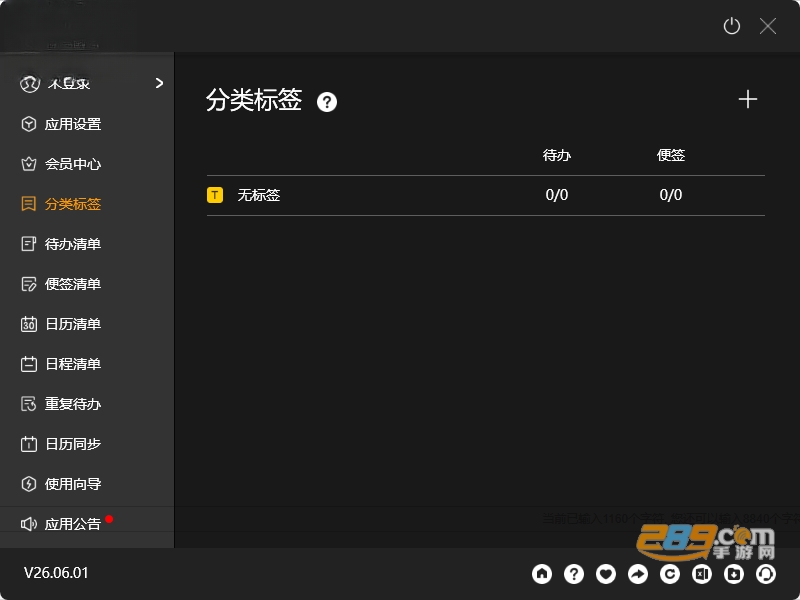Open 会员中心 in sidebar
Screen dimensions: 800x600
[x=61, y=164]
